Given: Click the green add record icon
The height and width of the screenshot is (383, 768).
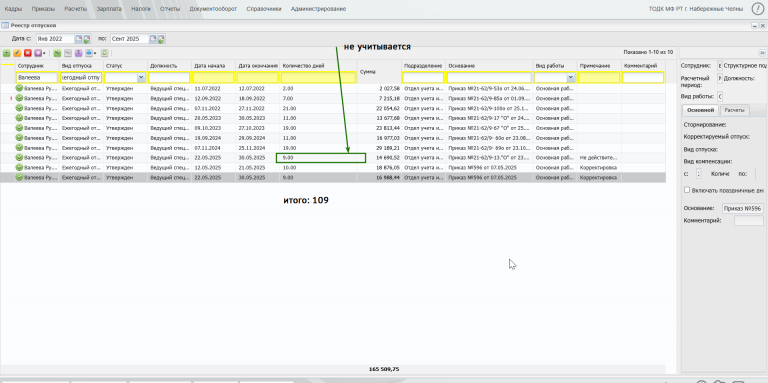Looking at the screenshot, I should tap(6, 52).
